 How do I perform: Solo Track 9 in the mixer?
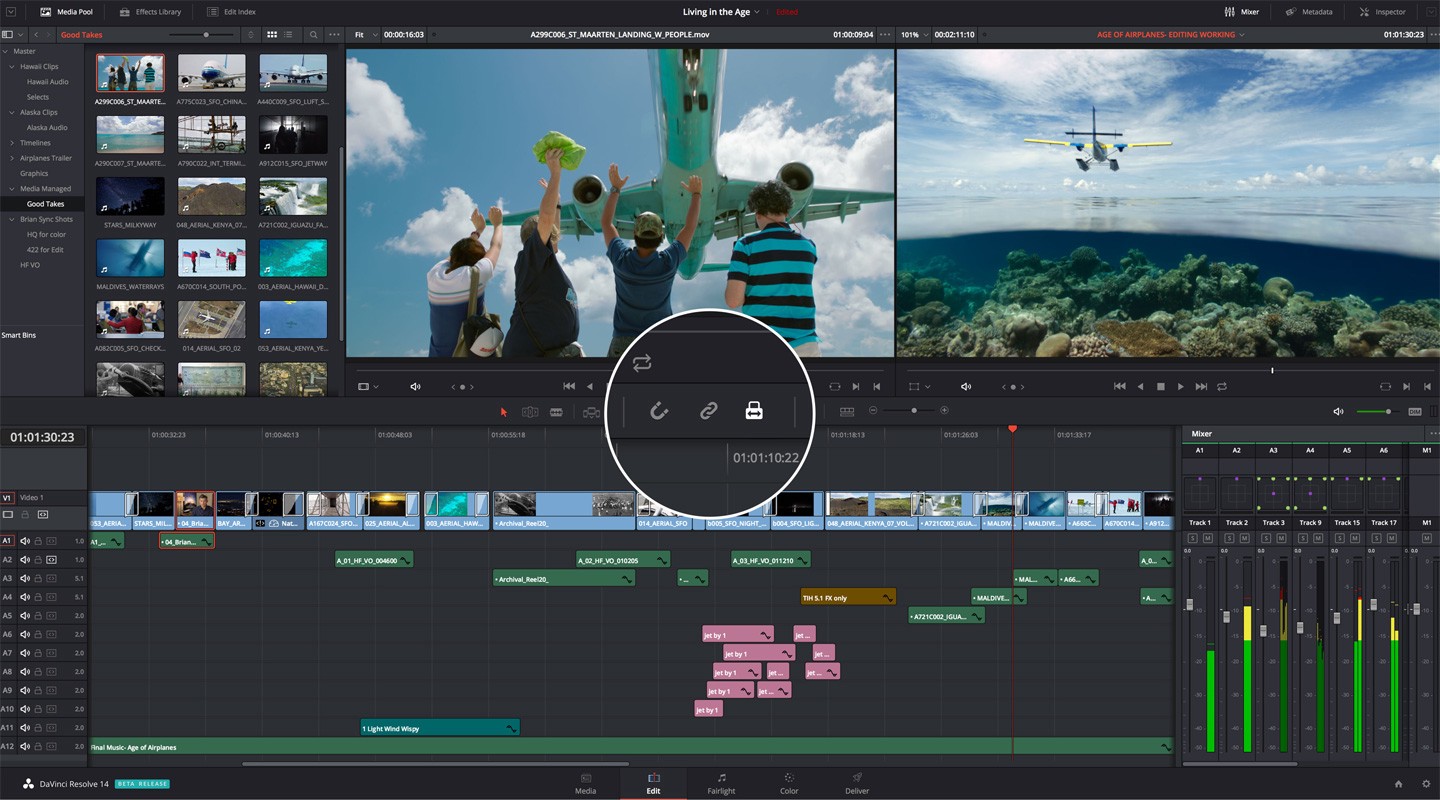click(x=1303, y=538)
